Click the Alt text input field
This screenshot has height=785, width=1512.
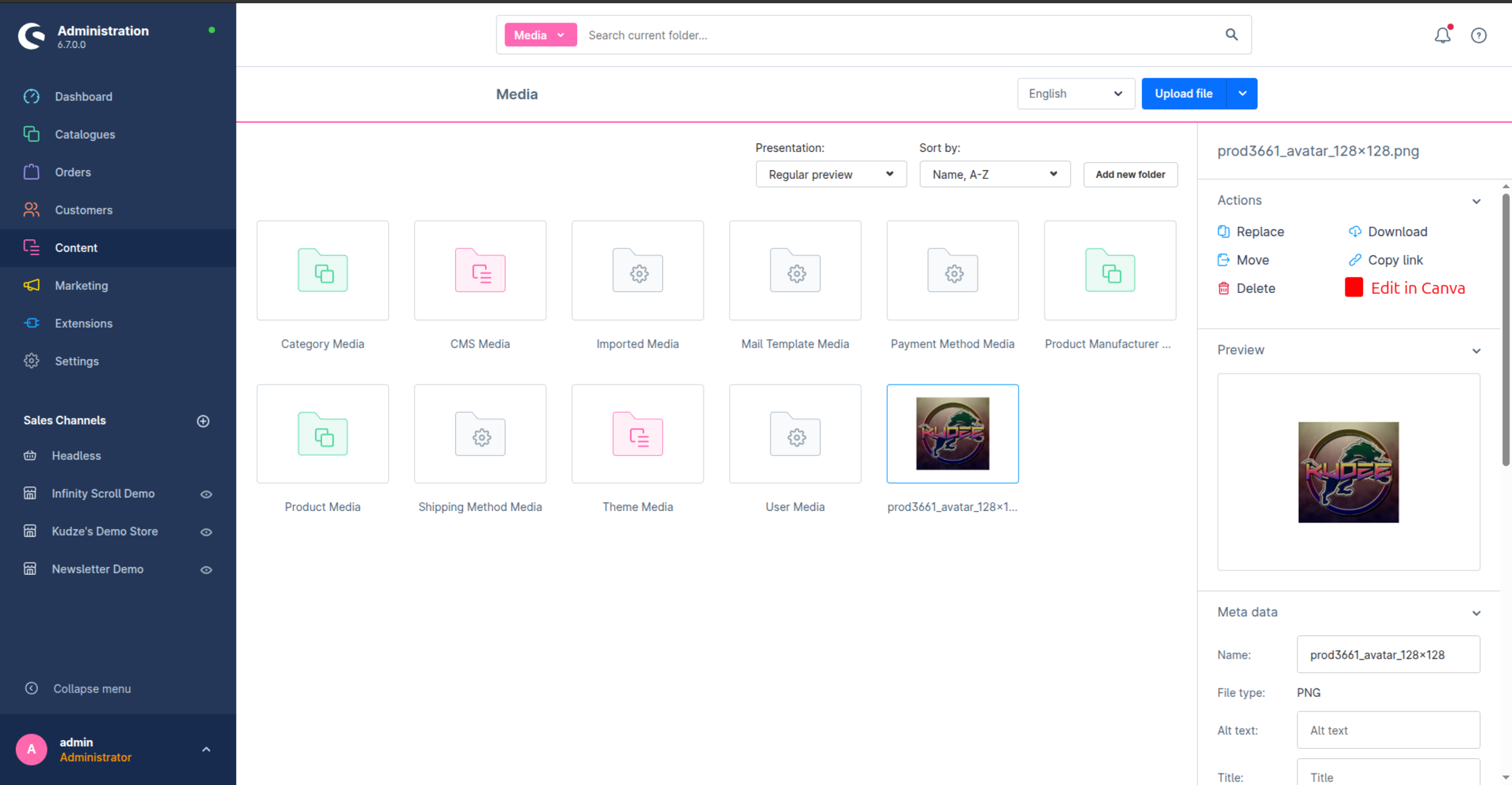[x=1388, y=730]
